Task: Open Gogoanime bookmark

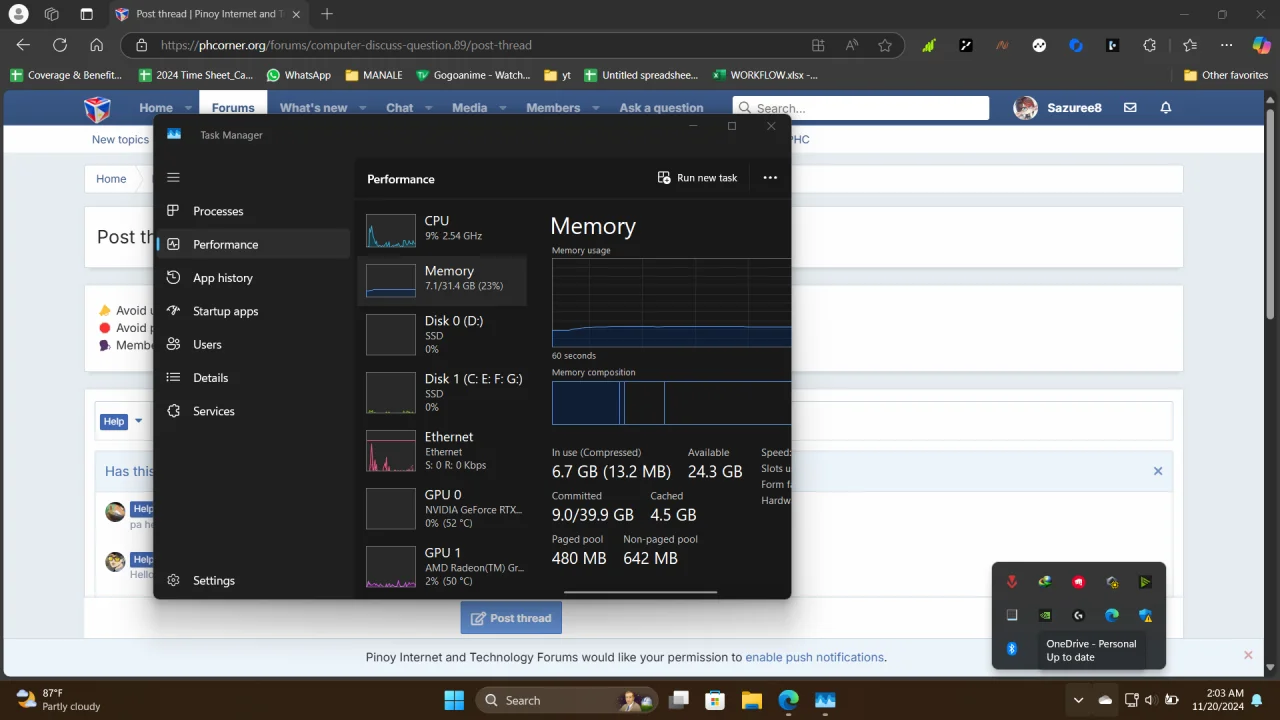Action: click(x=474, y=75)
